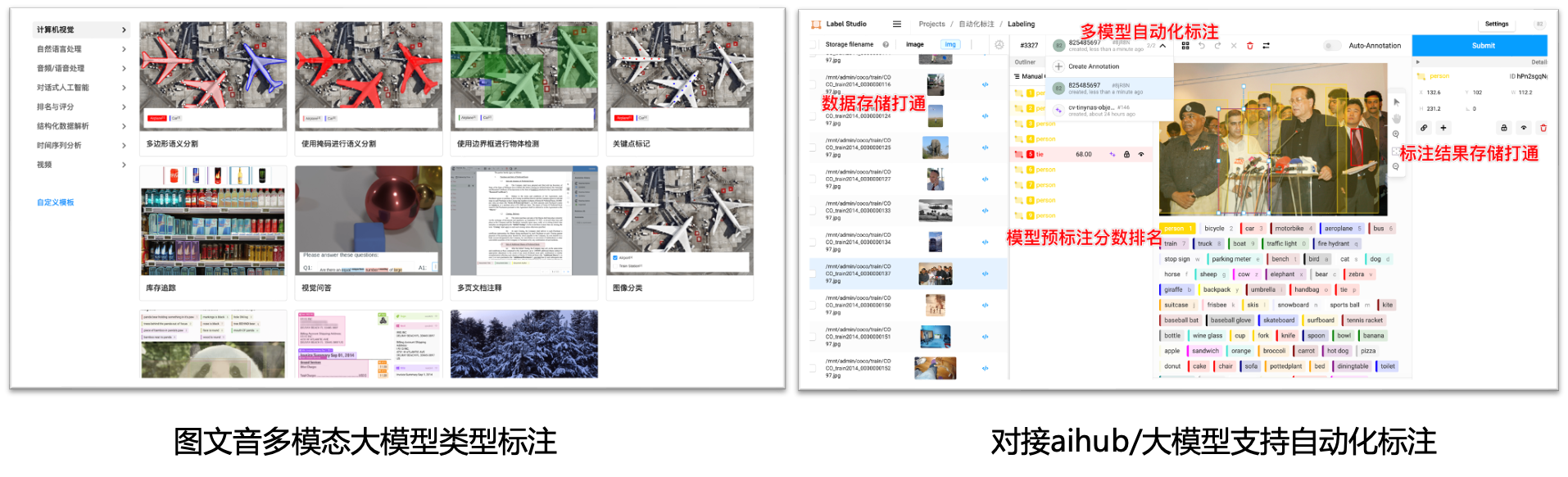Select the aeroplane label tag
Image resolution: width=1568 pixels, height=477 pixels.
1339,229
